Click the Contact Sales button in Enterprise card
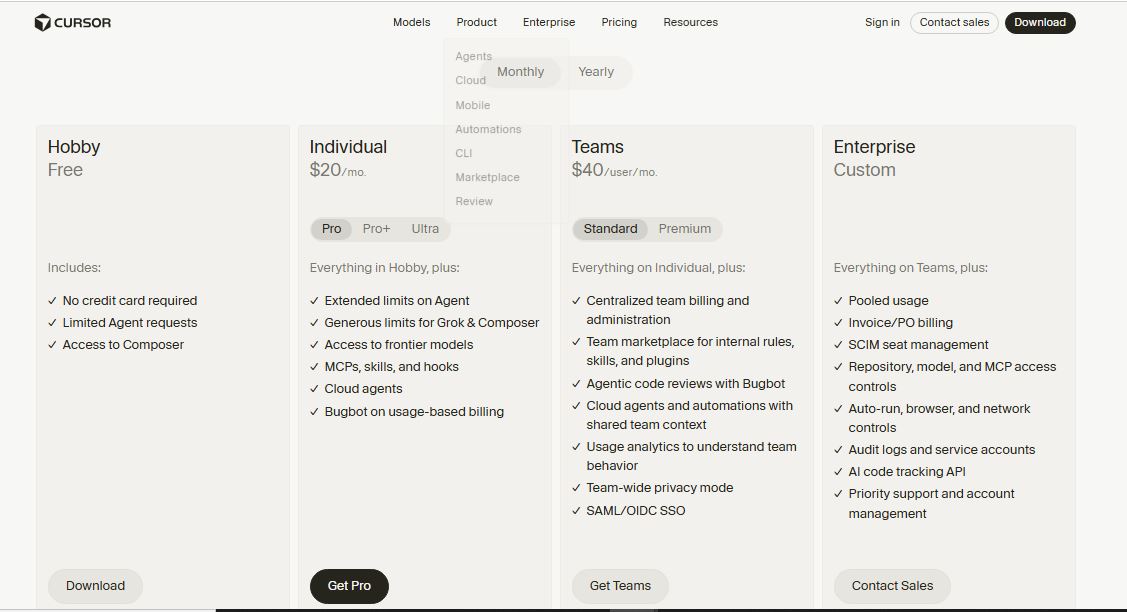The image size is (1127, 612). pos(892,586)
